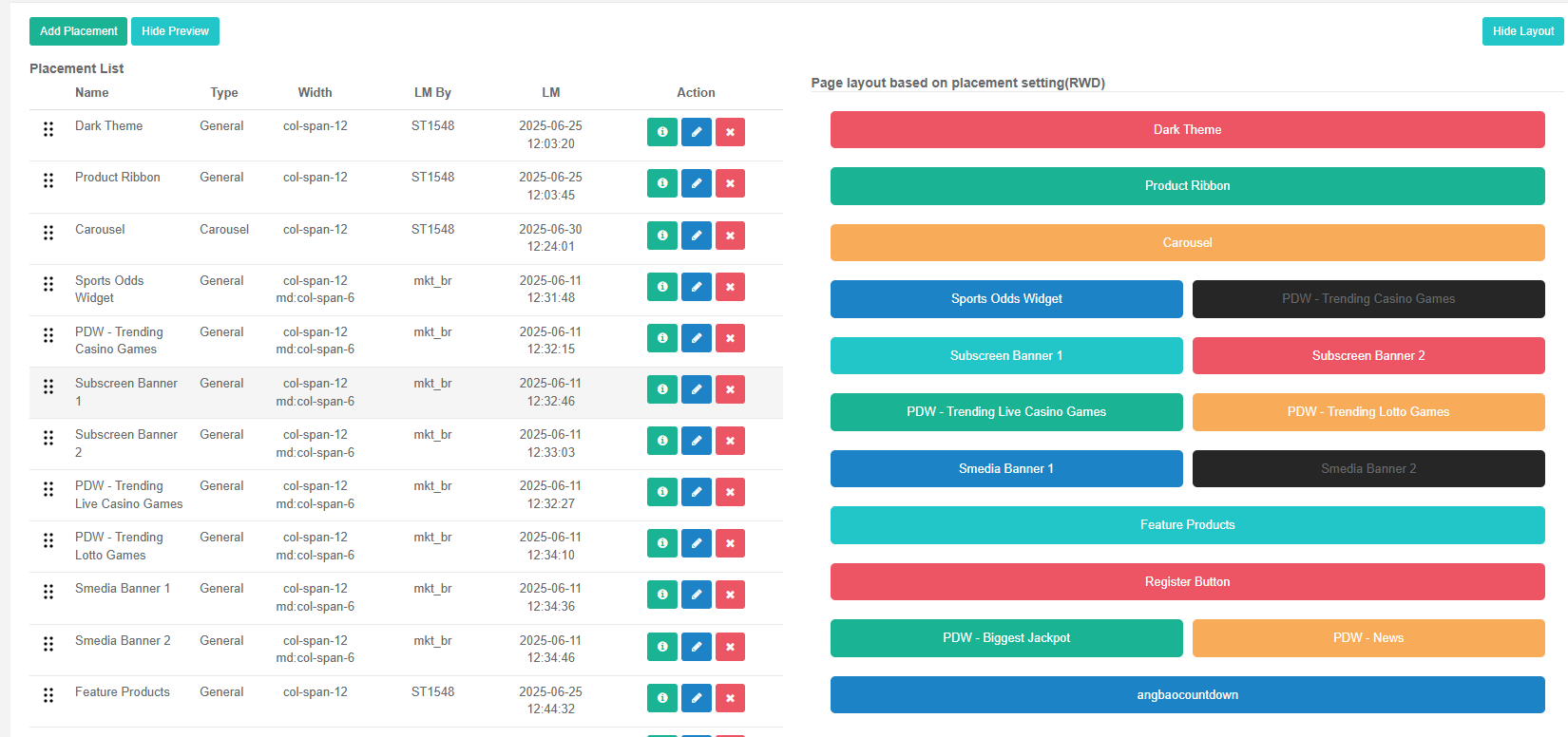Edit PDW - Trending Live Casino Games row
Viewport: 1568px width, 737px height.
[x=696, y=492]
